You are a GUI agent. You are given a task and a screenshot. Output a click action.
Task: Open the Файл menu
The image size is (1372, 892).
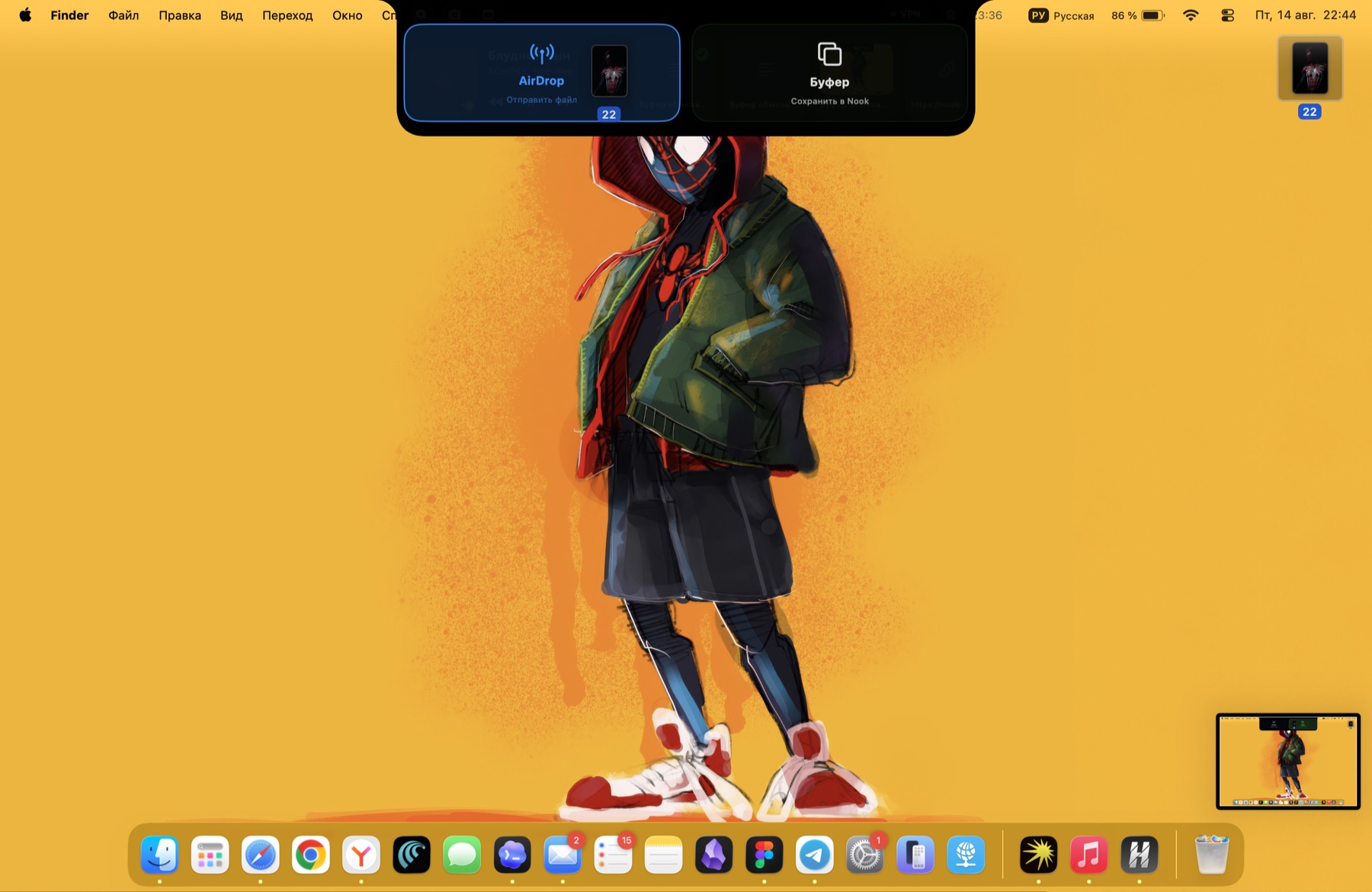pyautogui.click(x=123, y=15)
